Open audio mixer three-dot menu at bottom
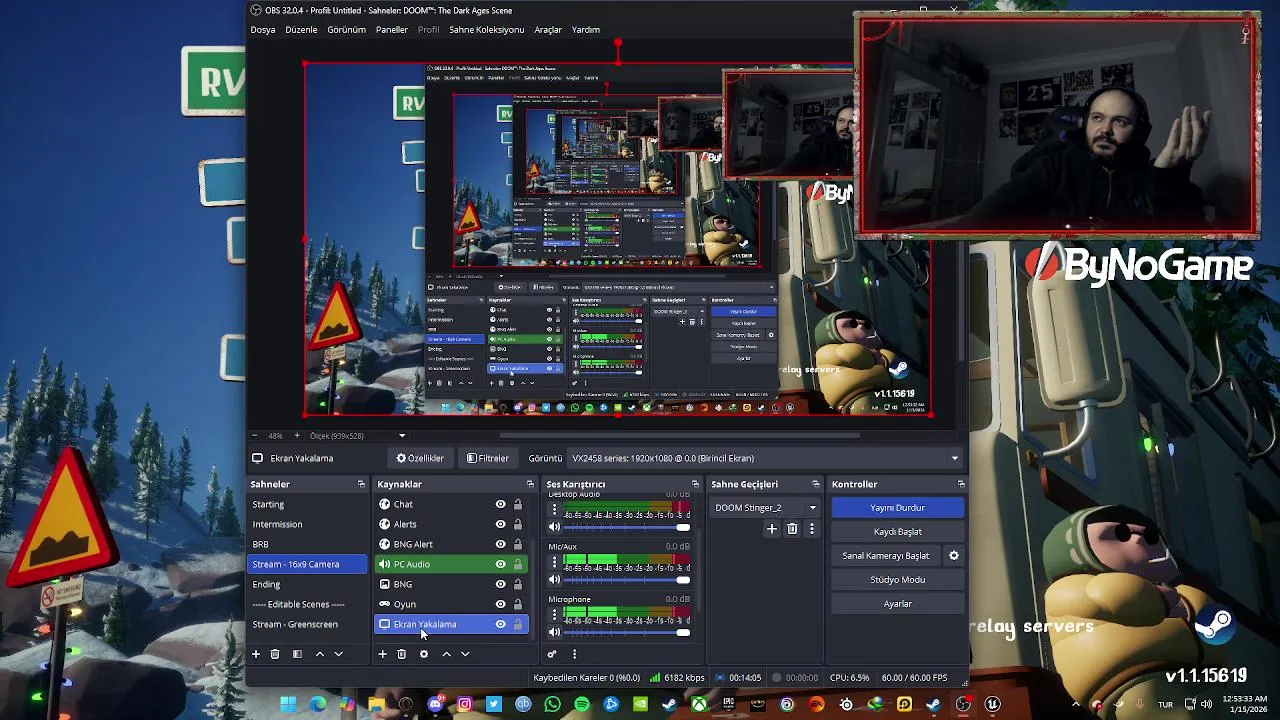Screen dimensions: 1280x720 pyautogui.click(x=574, y=654)
